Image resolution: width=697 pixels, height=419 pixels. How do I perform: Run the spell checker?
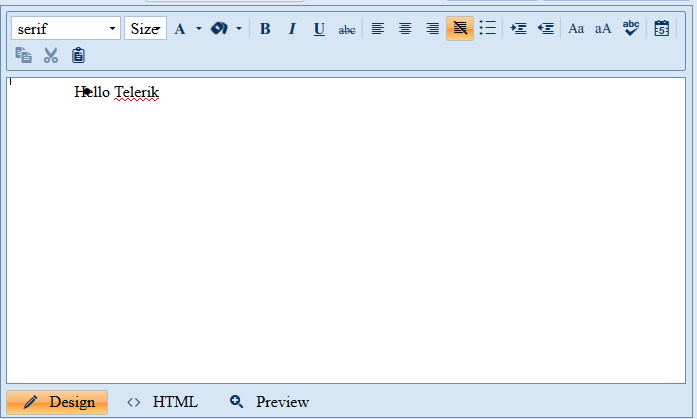631,28
